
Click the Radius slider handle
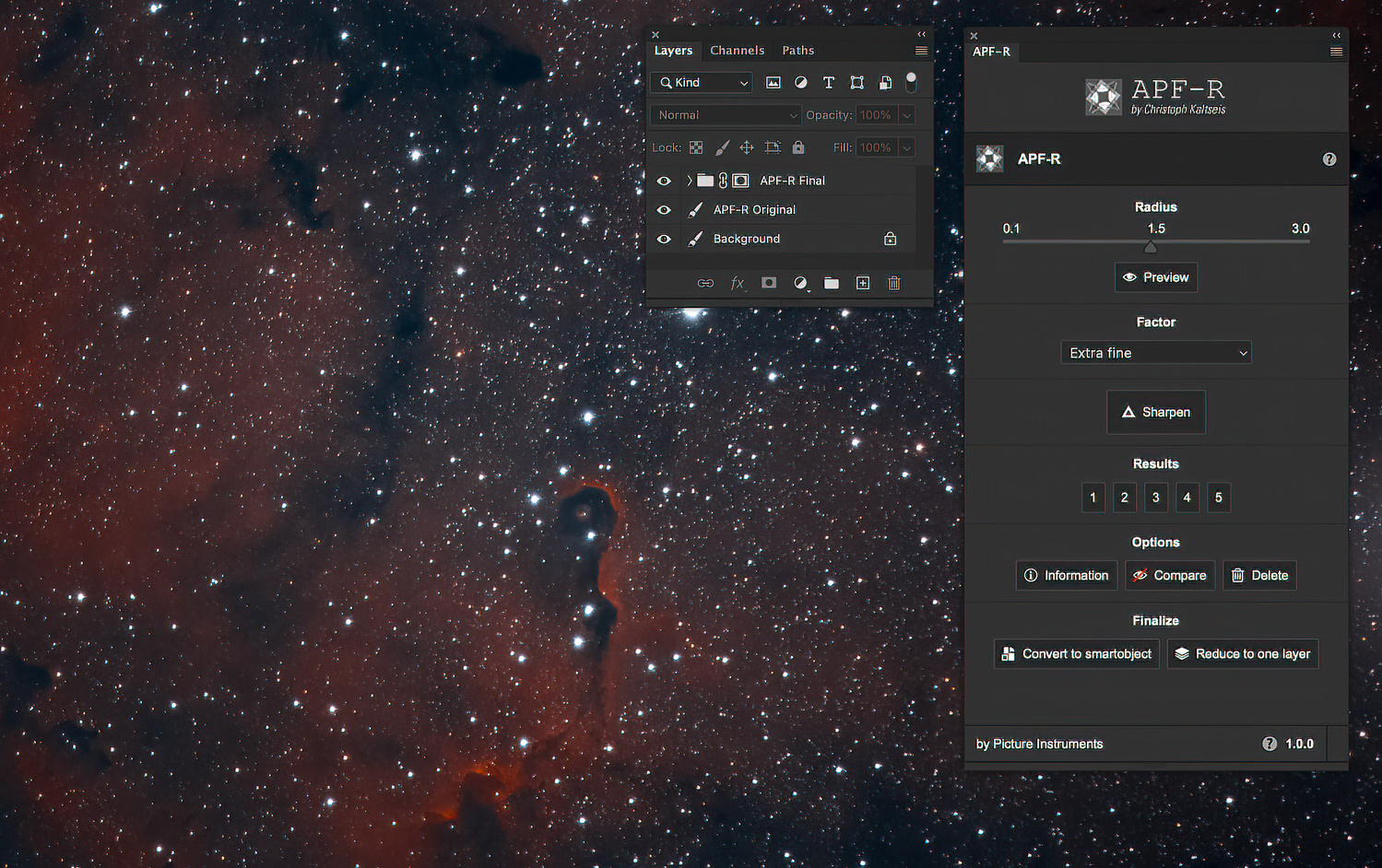click(x=1150, y=247)
